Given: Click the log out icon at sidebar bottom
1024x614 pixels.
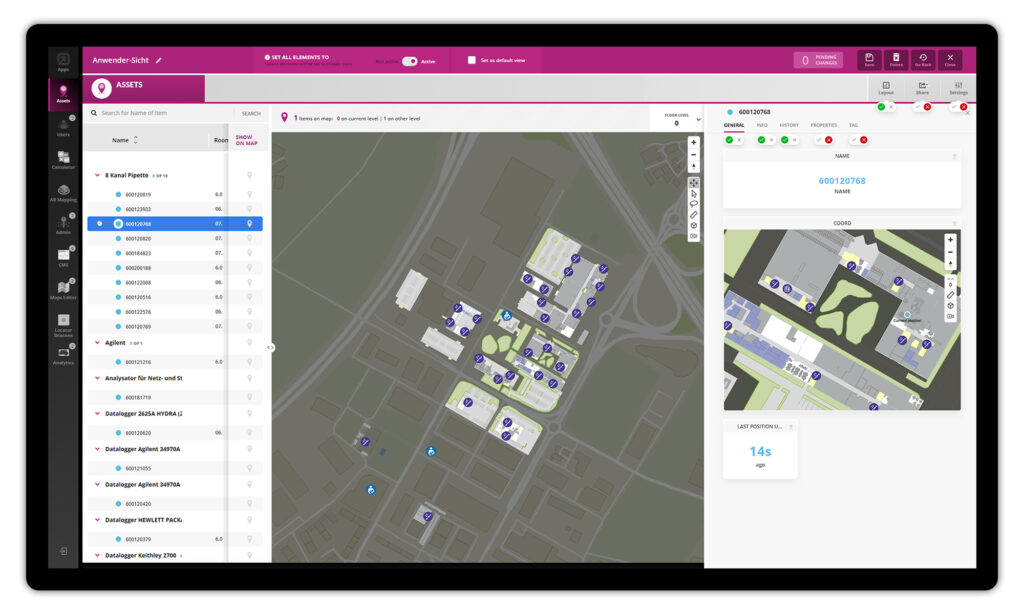Looking at the screenshot, I should (x=63, y=551).
